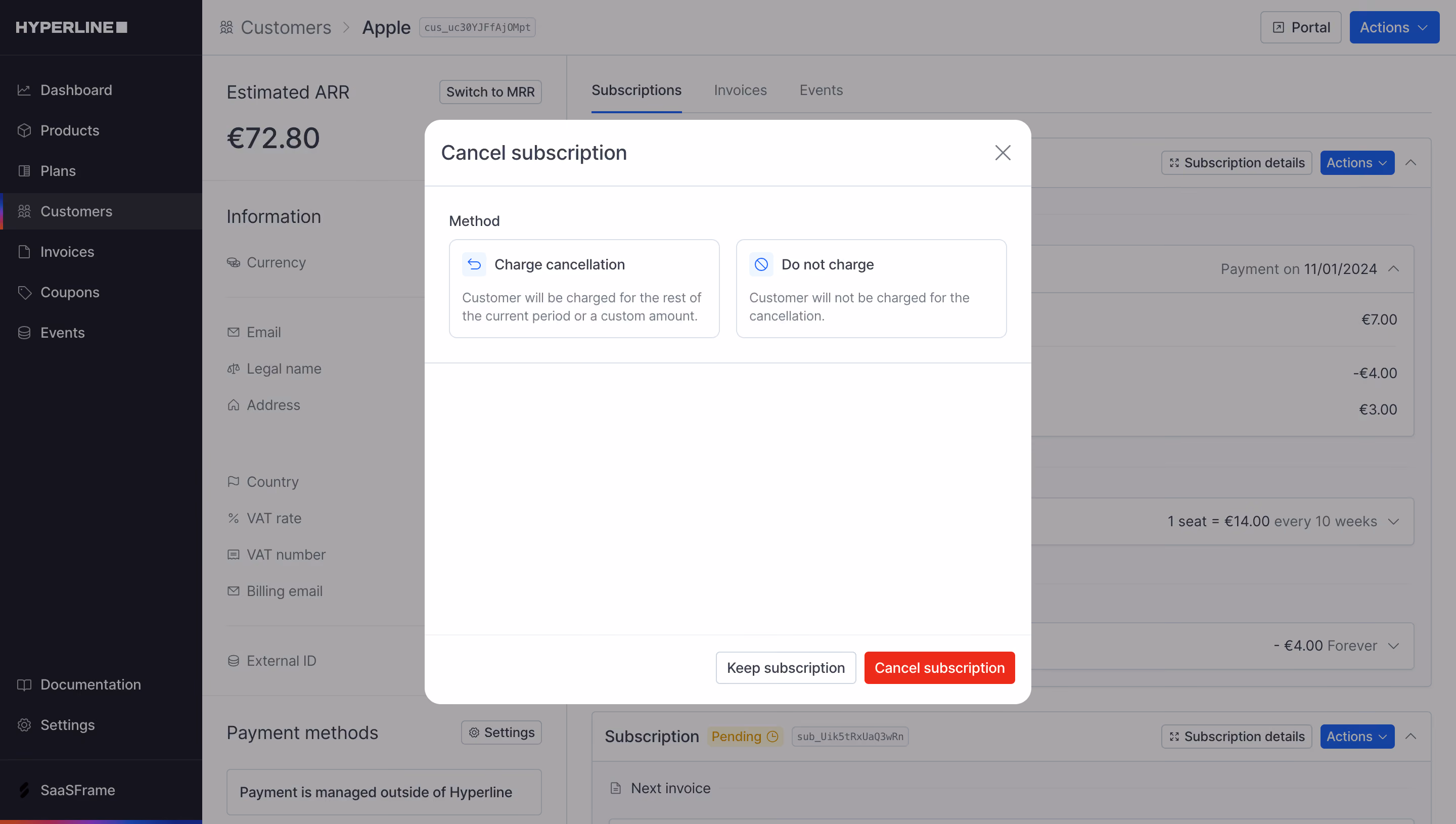Open Subscription details of first subscription

pos(1237,162)
